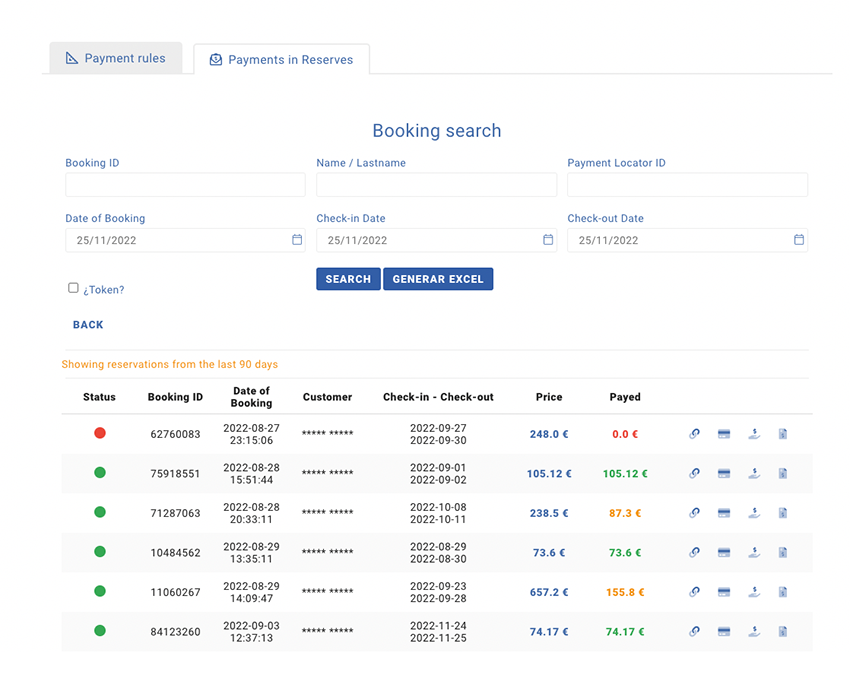Open credit card icon for booking 62760083
This screenshot has height=694, width=850.
coord(724,434)
